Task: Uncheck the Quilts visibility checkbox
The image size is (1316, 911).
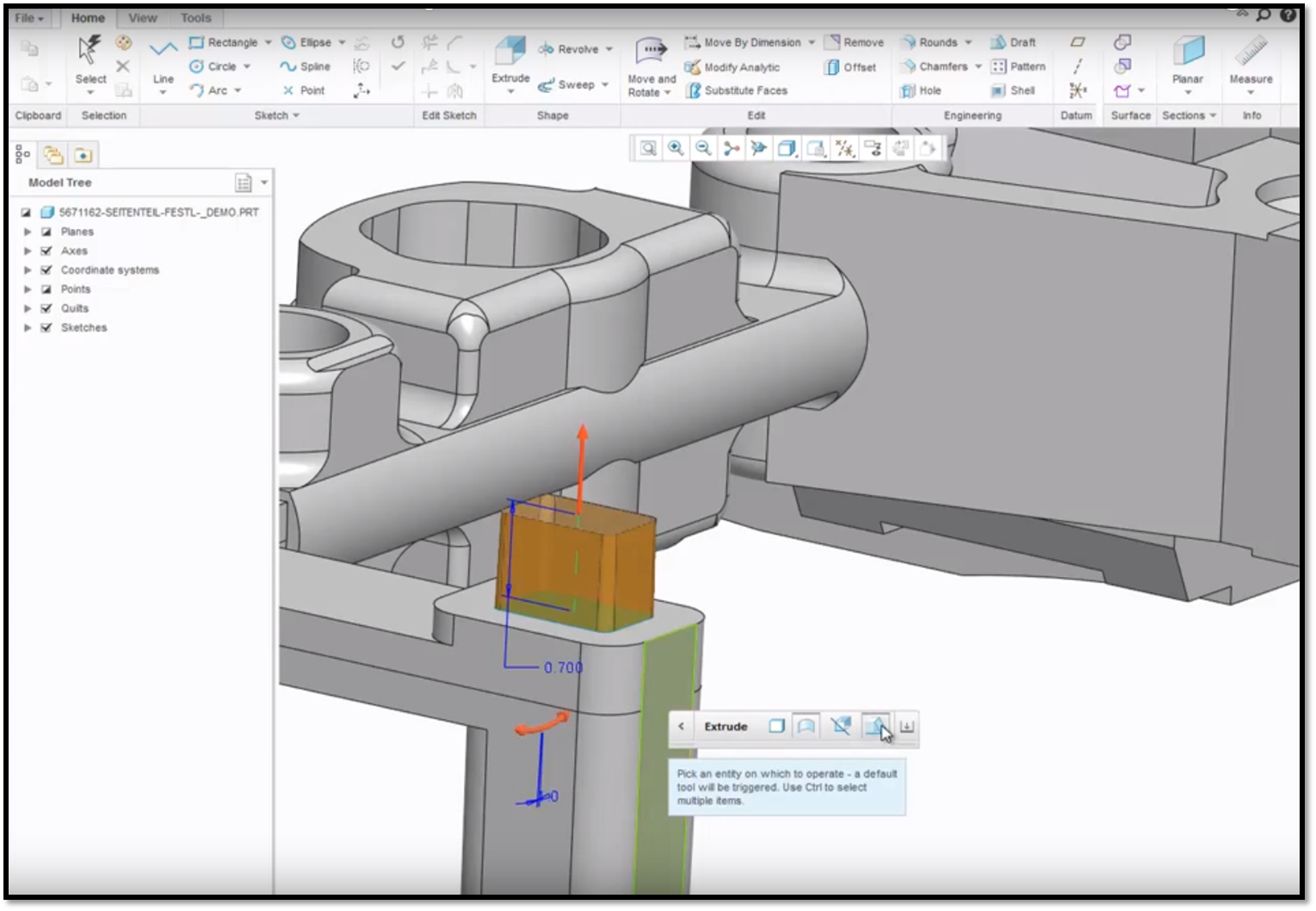Action: (46, 308)
